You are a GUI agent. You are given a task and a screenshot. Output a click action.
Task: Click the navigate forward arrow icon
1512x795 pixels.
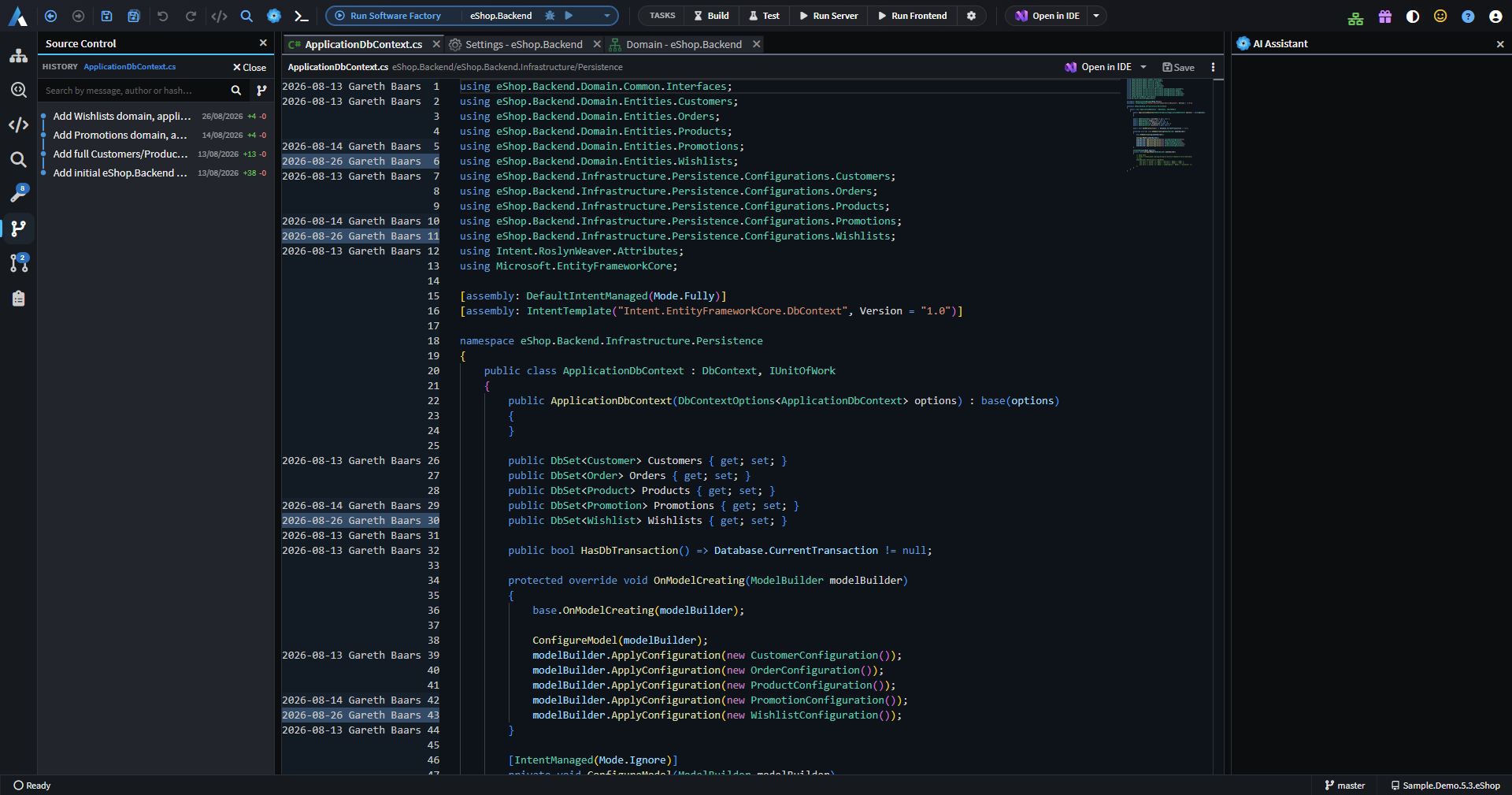pyautogui.click(x=78, y=16)
